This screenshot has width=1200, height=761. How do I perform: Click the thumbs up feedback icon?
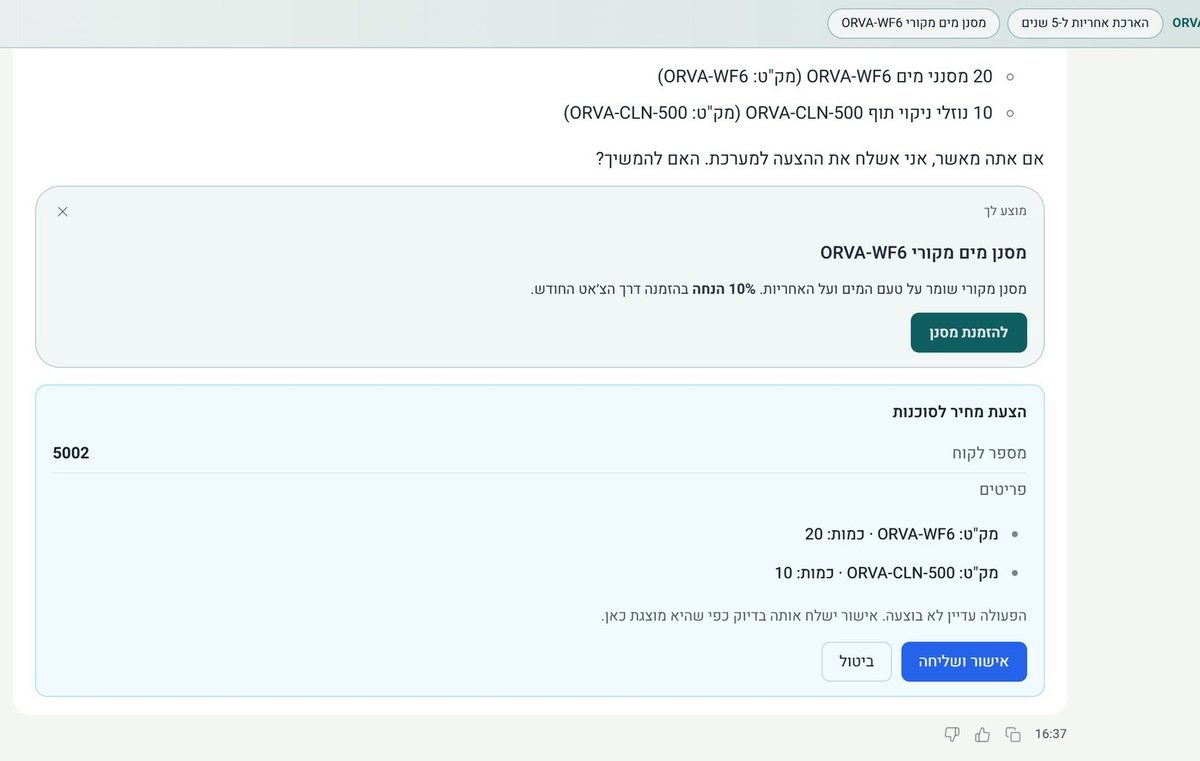[982, 734]
